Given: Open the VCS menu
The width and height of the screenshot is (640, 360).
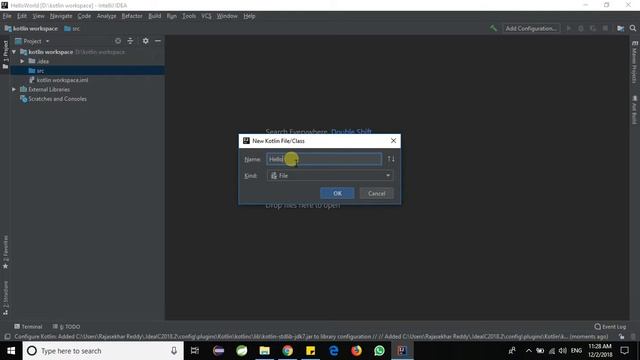Looking at the screenshot, I should tap(206, 16).
